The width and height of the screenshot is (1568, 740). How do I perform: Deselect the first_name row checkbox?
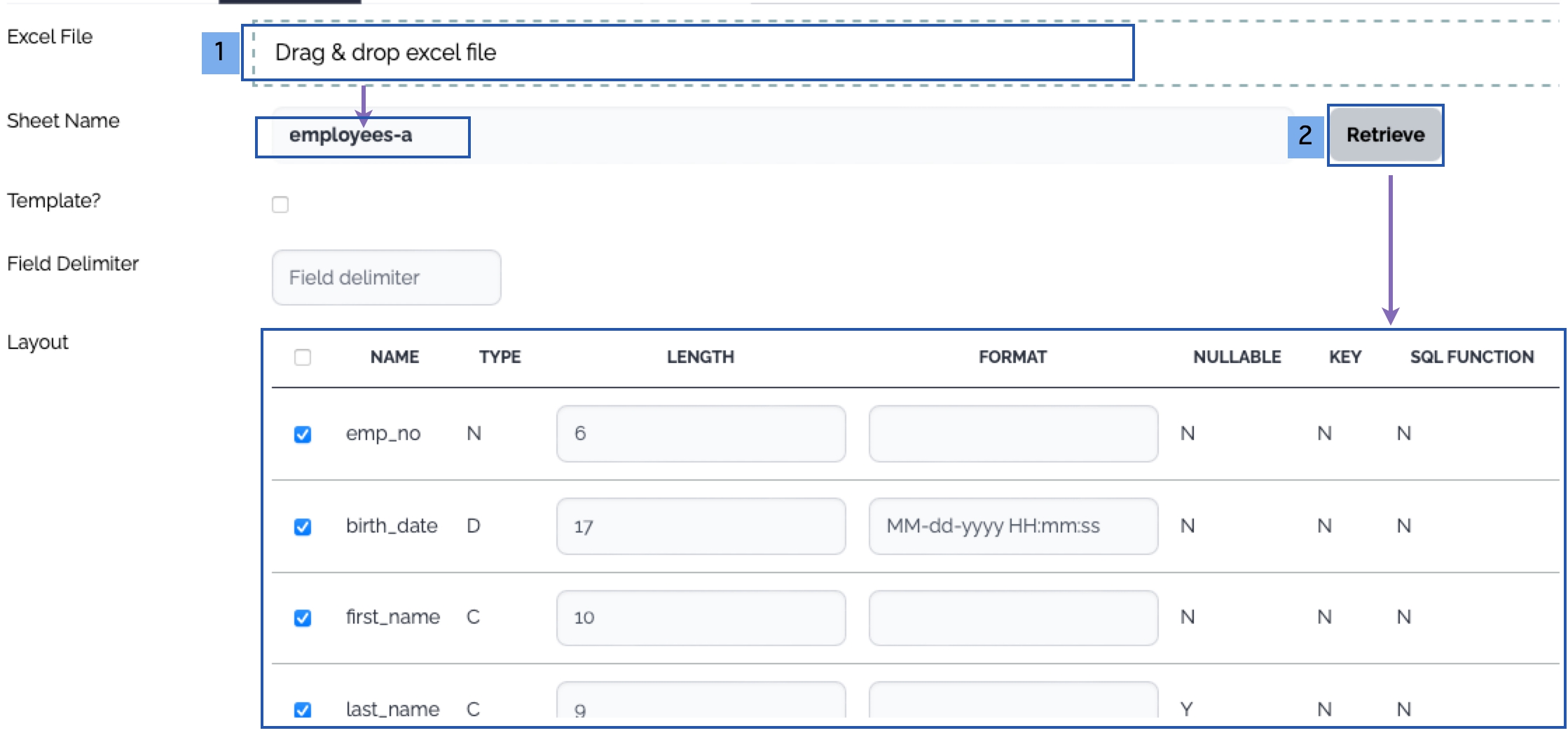(303, 618)
